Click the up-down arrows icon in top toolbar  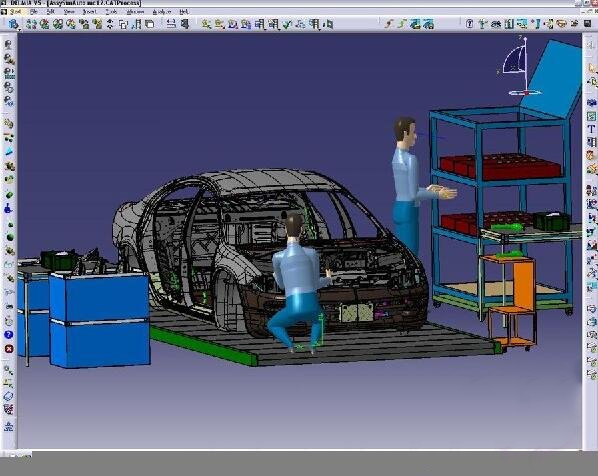coord(110,24)
